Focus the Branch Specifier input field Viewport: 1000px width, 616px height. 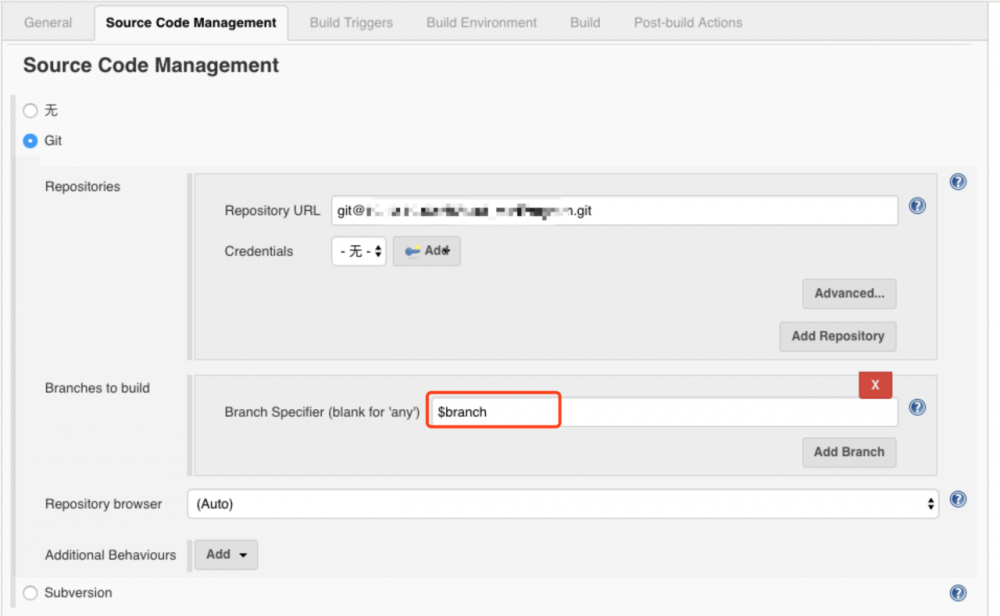(663, 412)
